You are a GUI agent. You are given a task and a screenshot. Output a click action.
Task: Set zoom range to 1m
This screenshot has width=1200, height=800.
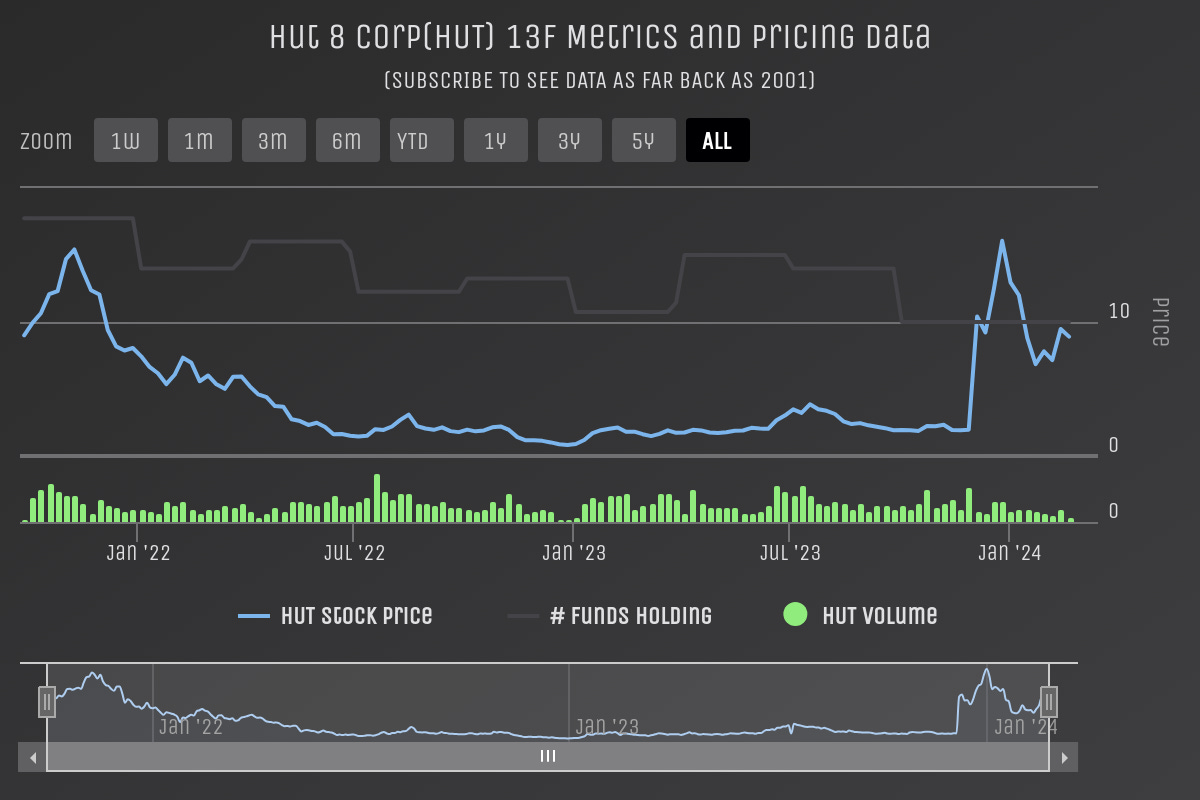[x=200, y=140]
